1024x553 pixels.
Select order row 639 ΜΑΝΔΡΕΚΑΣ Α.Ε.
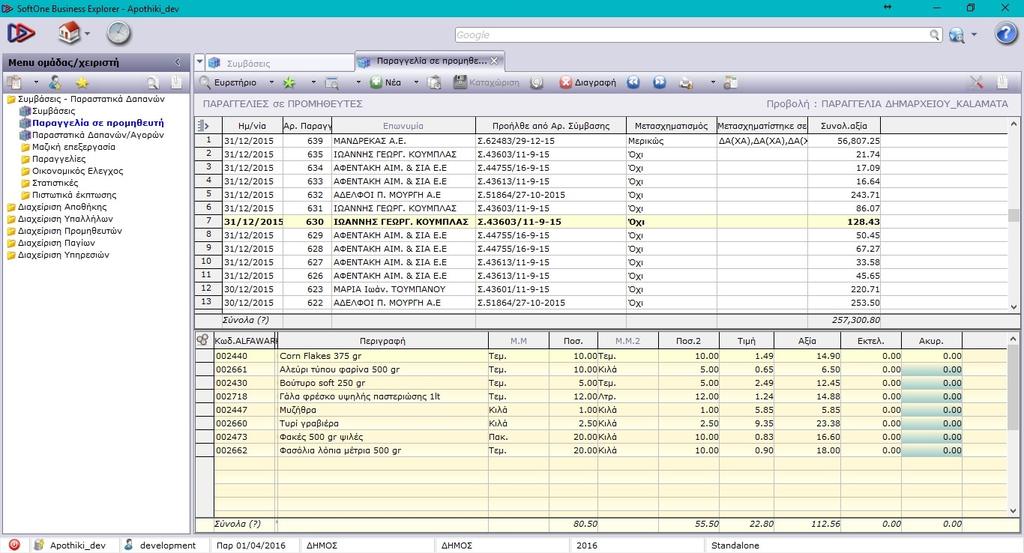coord(601,140)
